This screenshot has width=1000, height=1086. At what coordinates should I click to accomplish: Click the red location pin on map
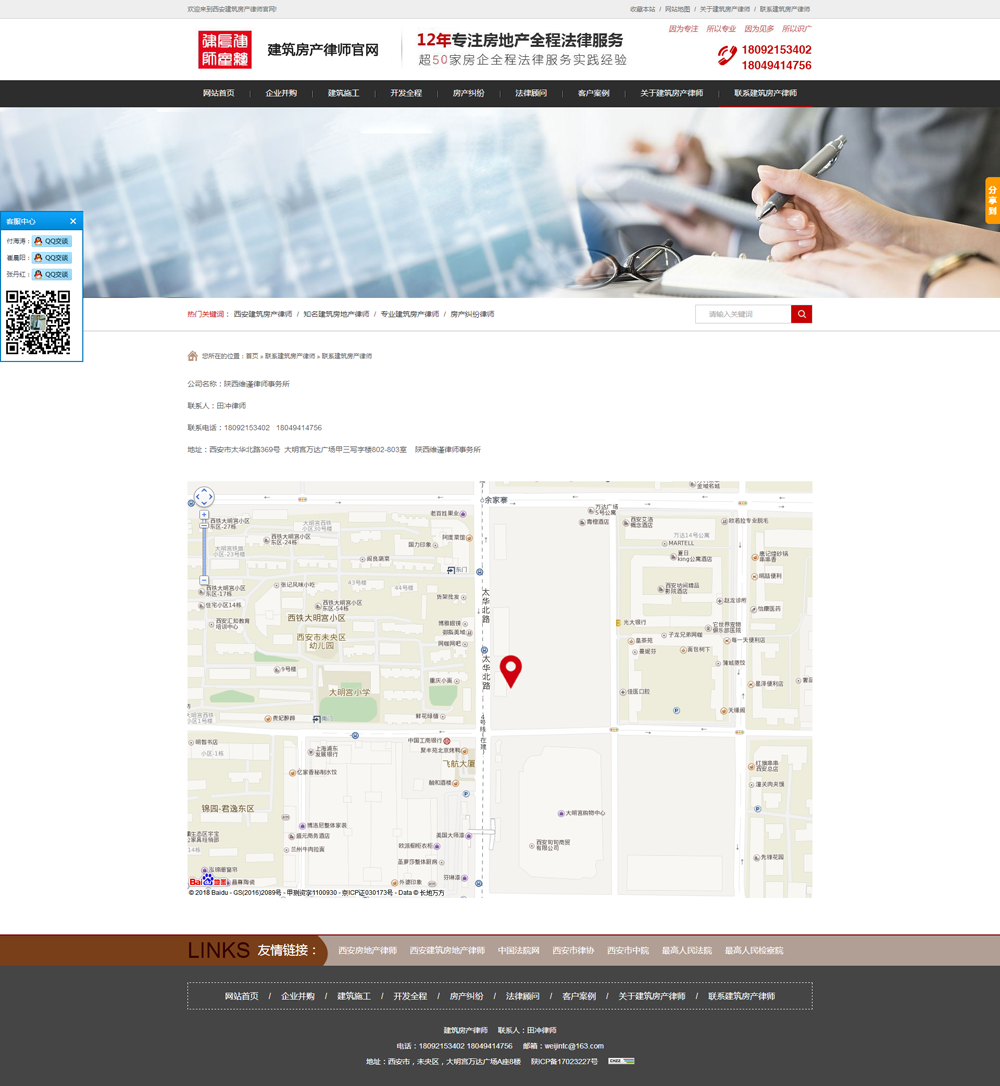(x=511, y=670)
